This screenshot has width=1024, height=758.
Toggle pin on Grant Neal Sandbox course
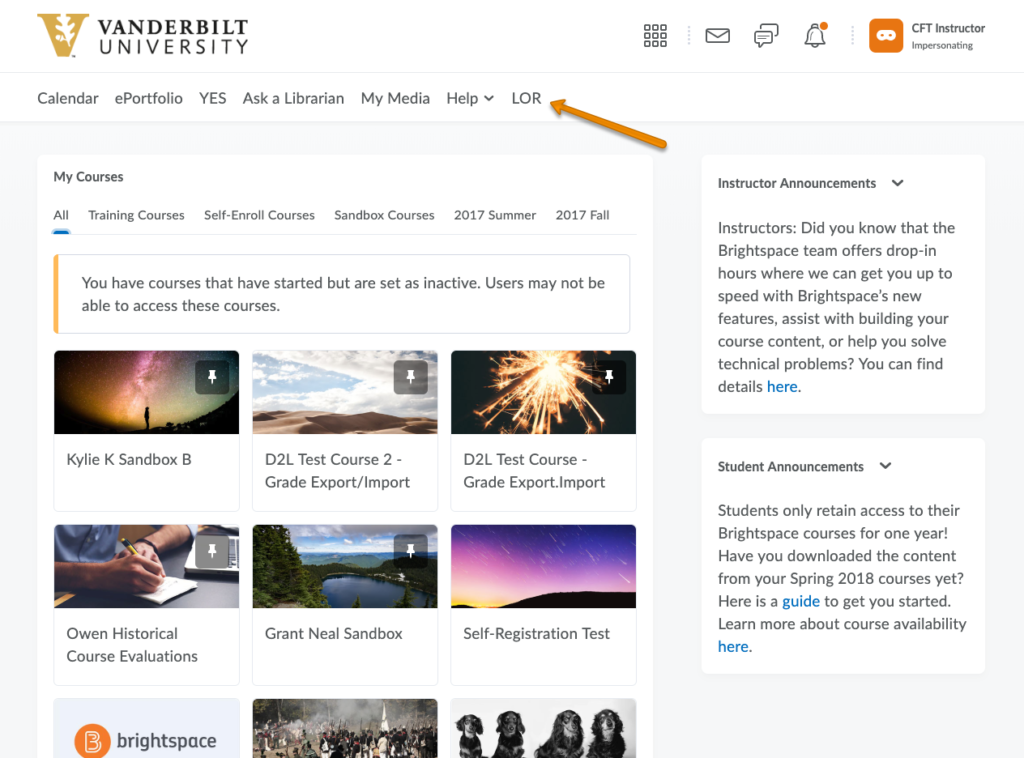click(410, 551)
